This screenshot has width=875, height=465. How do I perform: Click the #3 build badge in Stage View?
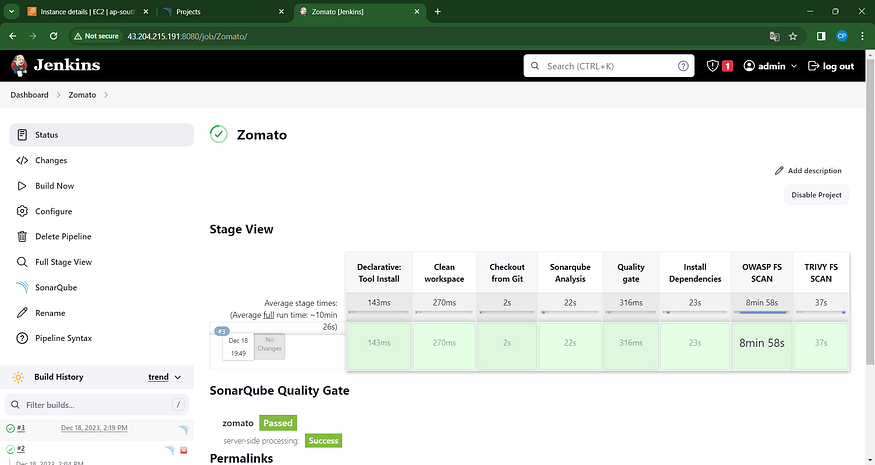click(x=222, y=331)
